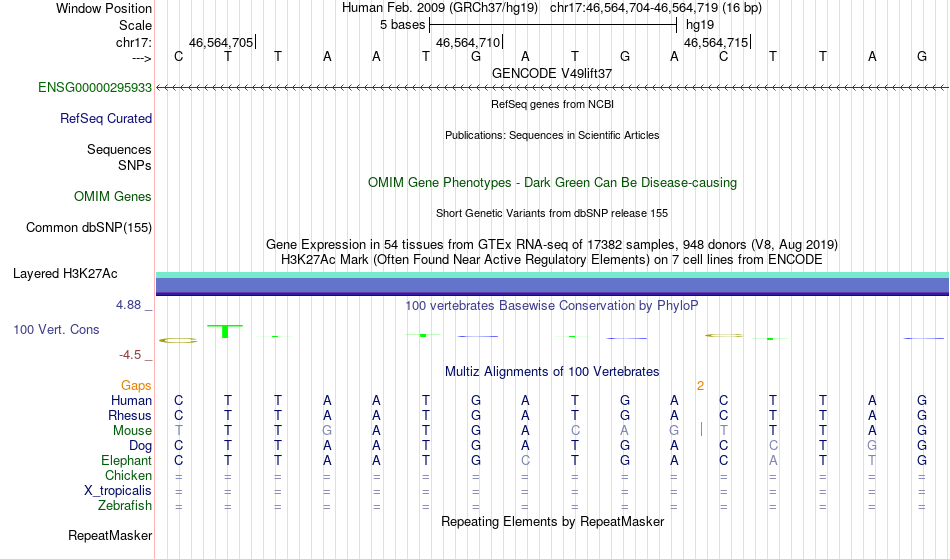Click the GENCODE V49lift37 track title
950x559 pixels.
tap(552, 73)
